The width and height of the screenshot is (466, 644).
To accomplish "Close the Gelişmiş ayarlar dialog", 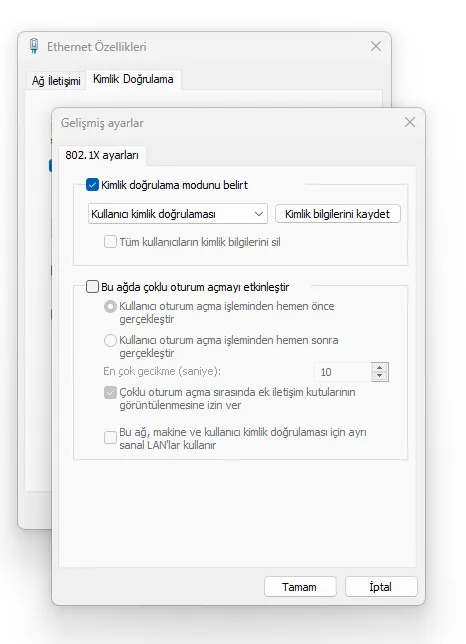I will [410, 122].
